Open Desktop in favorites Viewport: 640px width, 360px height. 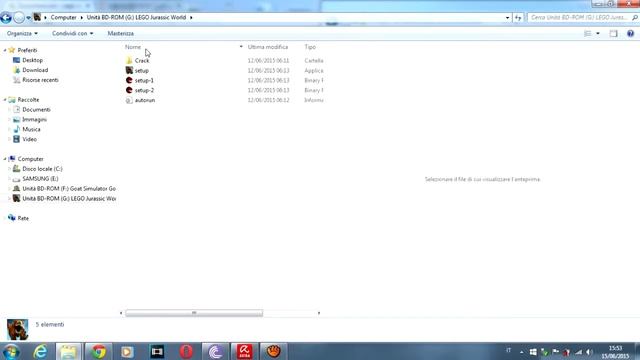(x=32, y=60)
